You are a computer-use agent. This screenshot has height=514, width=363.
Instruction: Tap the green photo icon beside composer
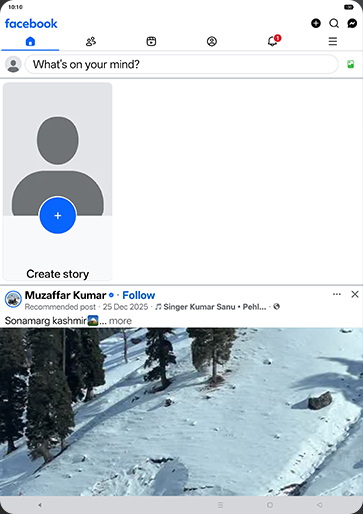pos(351,64)
